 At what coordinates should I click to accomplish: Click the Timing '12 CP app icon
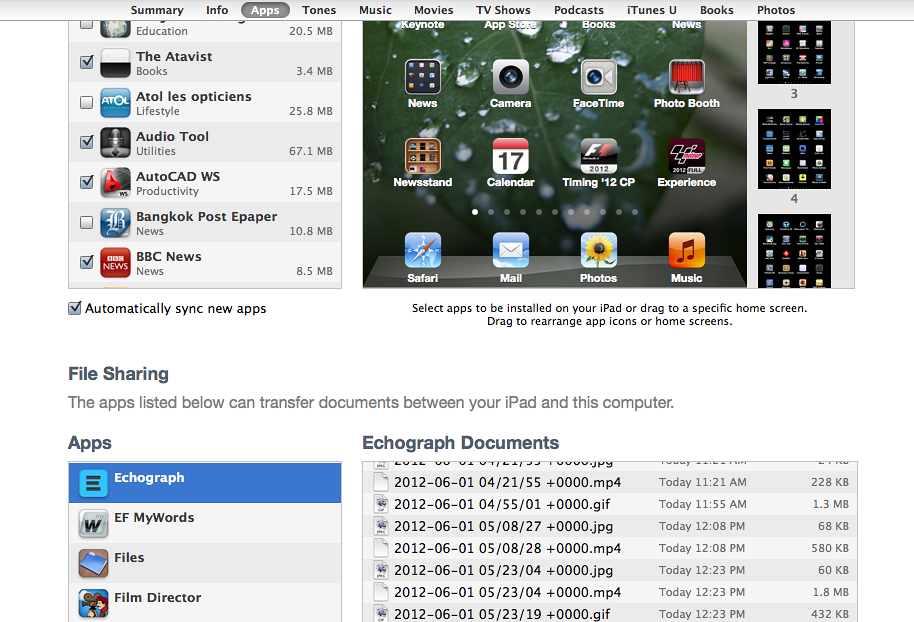pos(599,156)
